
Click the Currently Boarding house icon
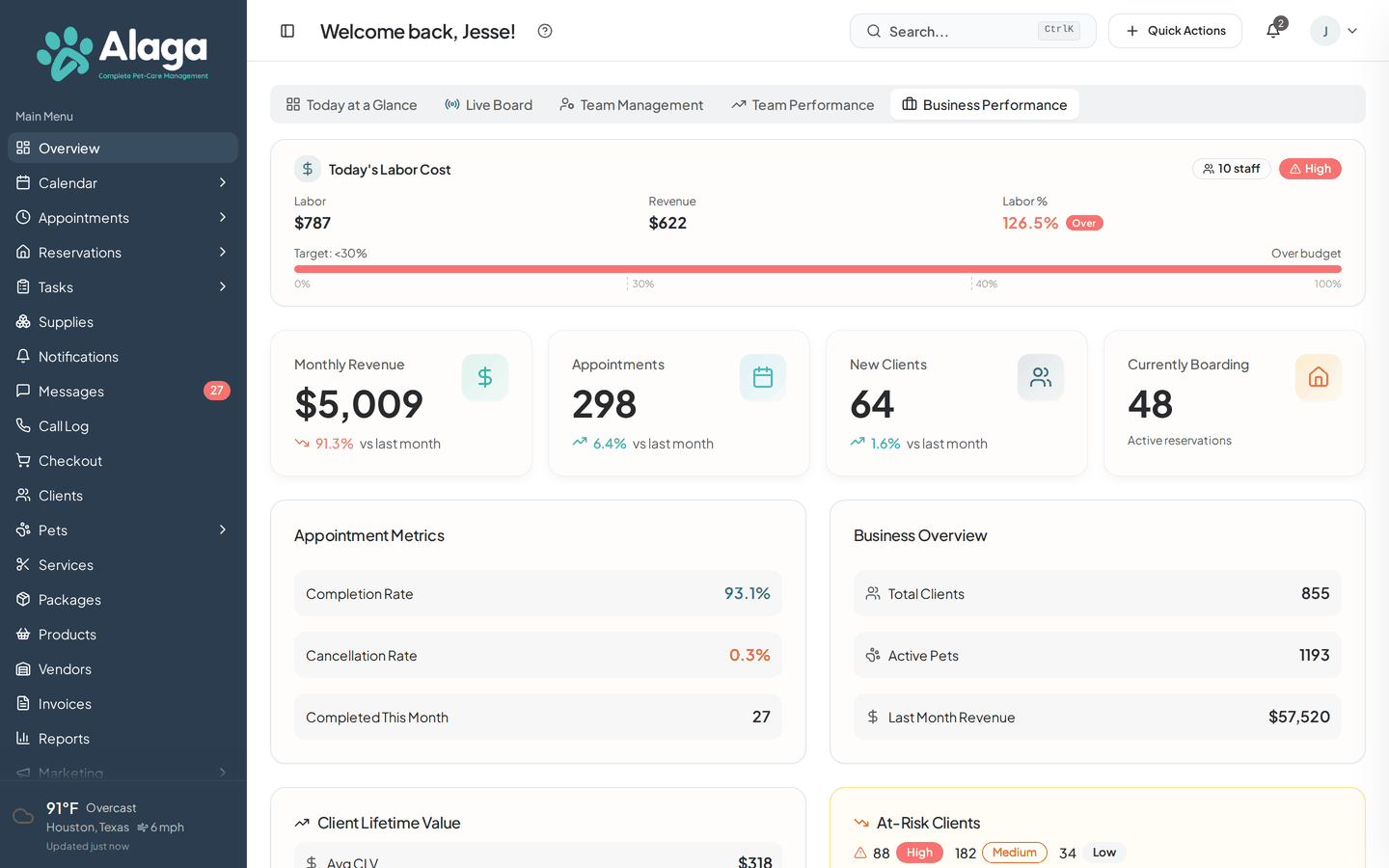(x=1319, y=377)
